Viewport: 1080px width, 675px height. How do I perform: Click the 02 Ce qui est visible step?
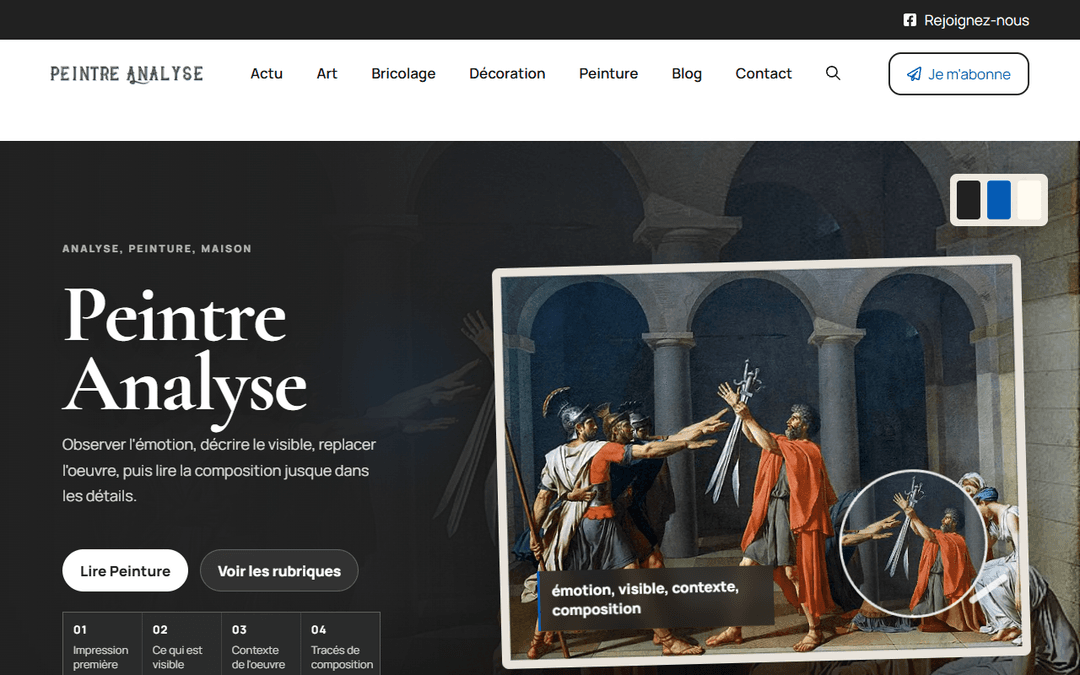[181, 645]
